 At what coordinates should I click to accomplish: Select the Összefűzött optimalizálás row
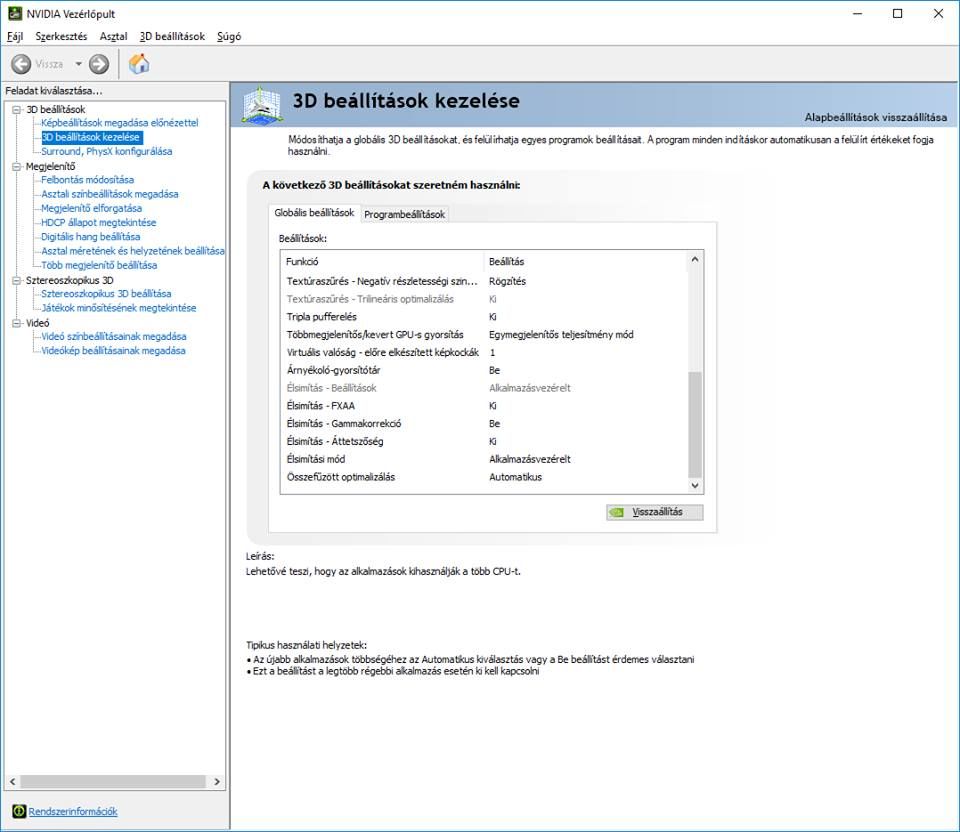pyautogui.click(x=484, y=476)
